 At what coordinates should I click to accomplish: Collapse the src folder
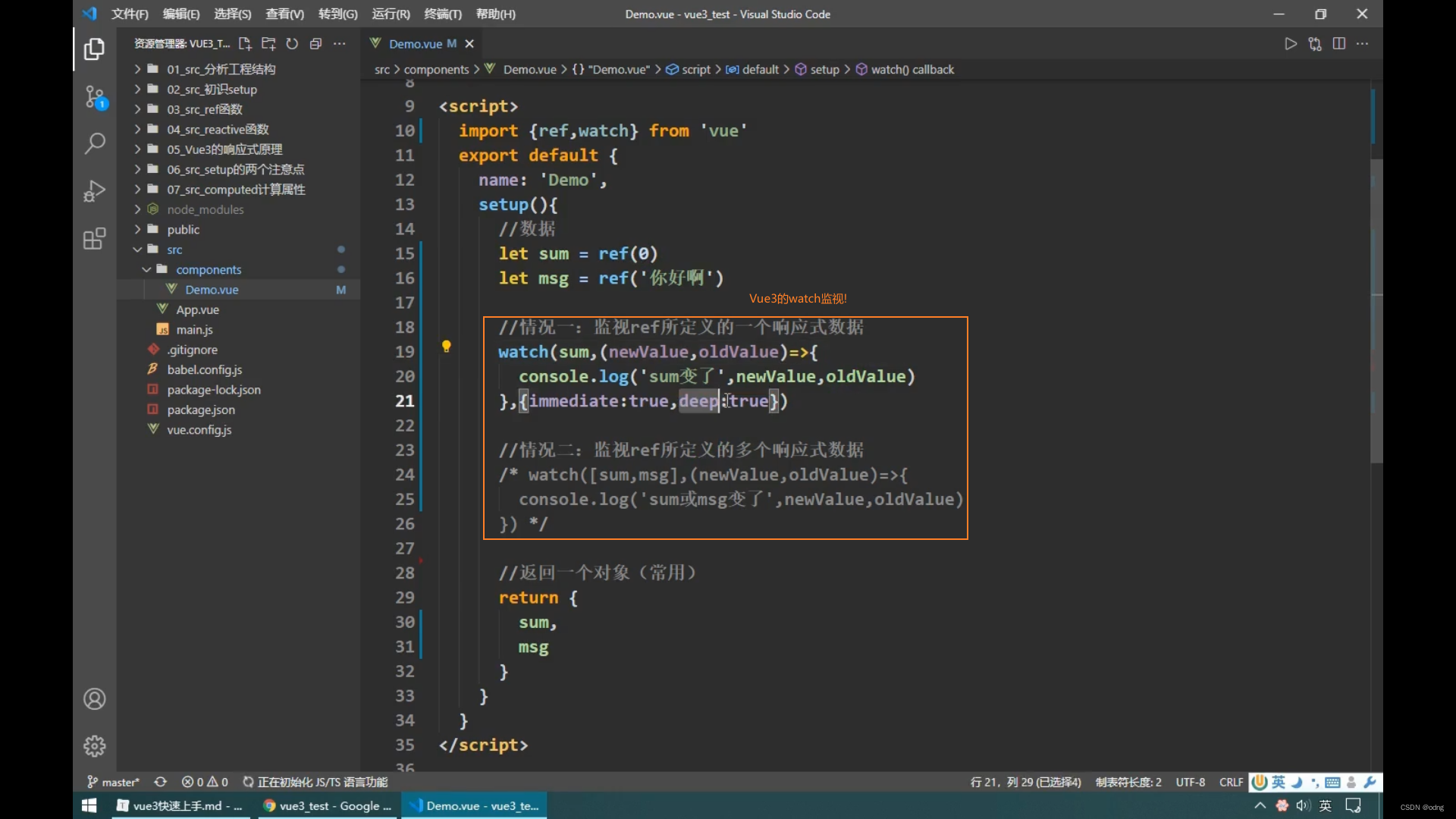pyautogui.click(x=238, y=249)
